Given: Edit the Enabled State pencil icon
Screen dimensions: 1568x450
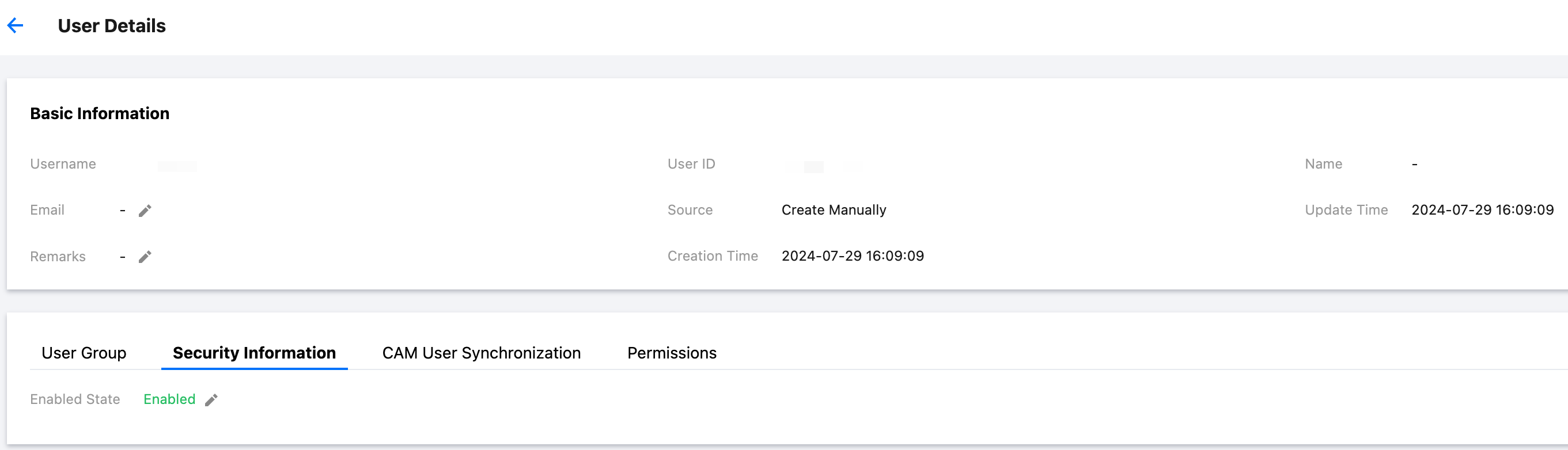Looking at the screenshot, I should pyautogui.click(x=211, y=399).
